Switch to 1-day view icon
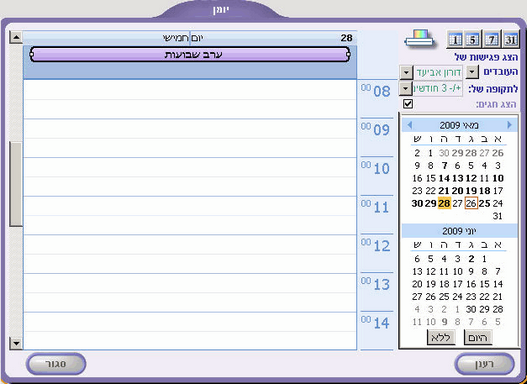 pyautogui.click(x=455, y=39)
